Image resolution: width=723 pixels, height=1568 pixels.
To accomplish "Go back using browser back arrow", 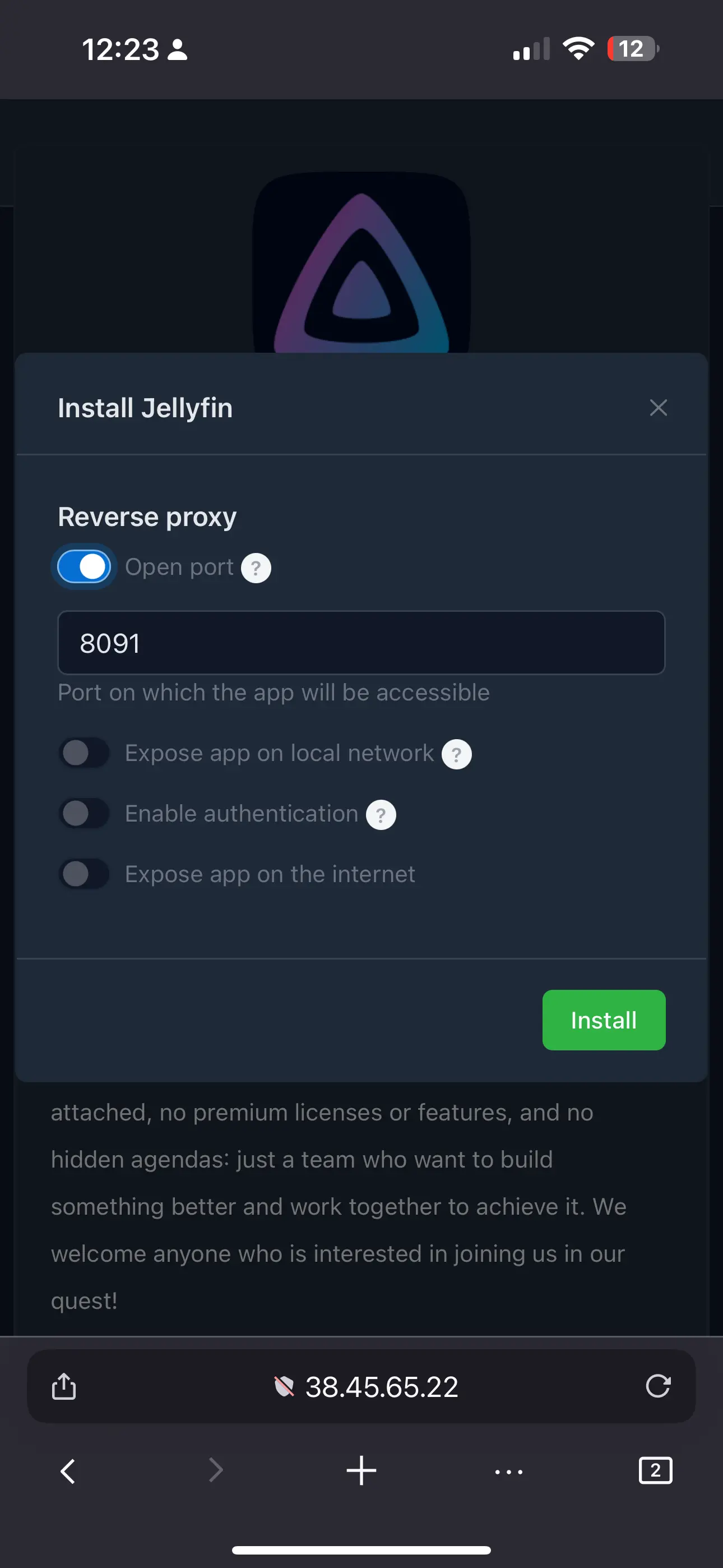I will 68,1471.
